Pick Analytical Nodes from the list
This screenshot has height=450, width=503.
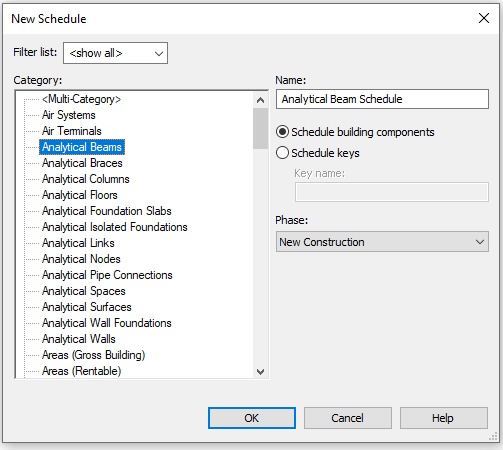(x=81, y=259)
